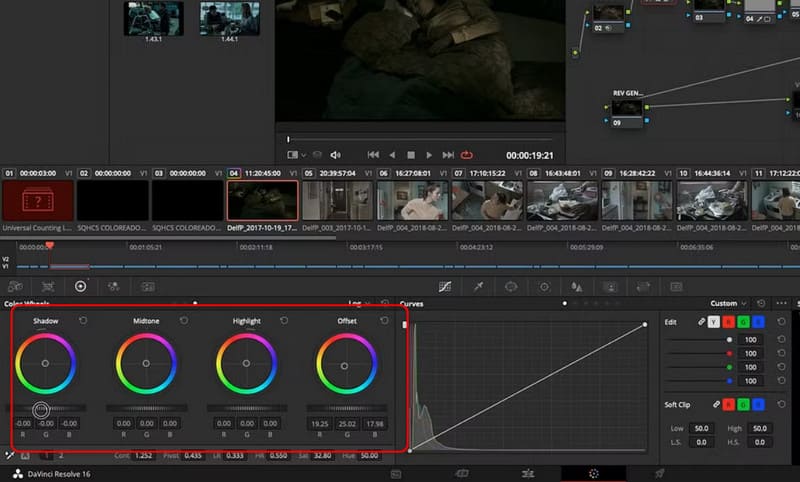Select node 09 REV GEN in node editor

(627, 111)
